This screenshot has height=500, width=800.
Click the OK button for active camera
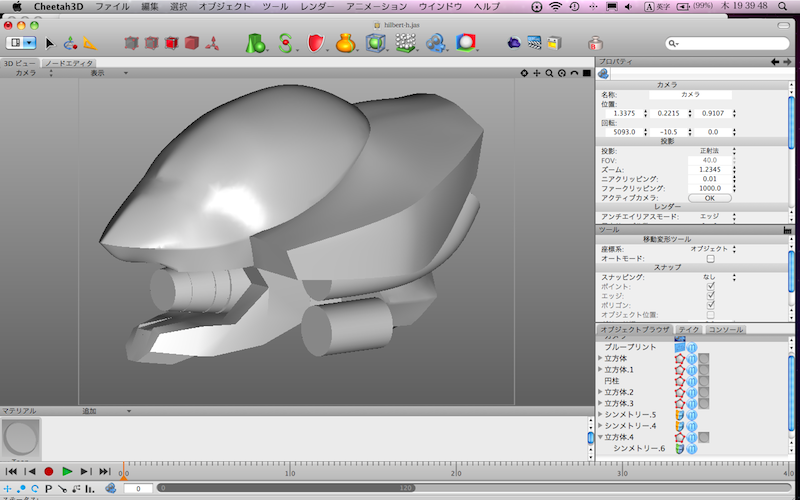709,197
